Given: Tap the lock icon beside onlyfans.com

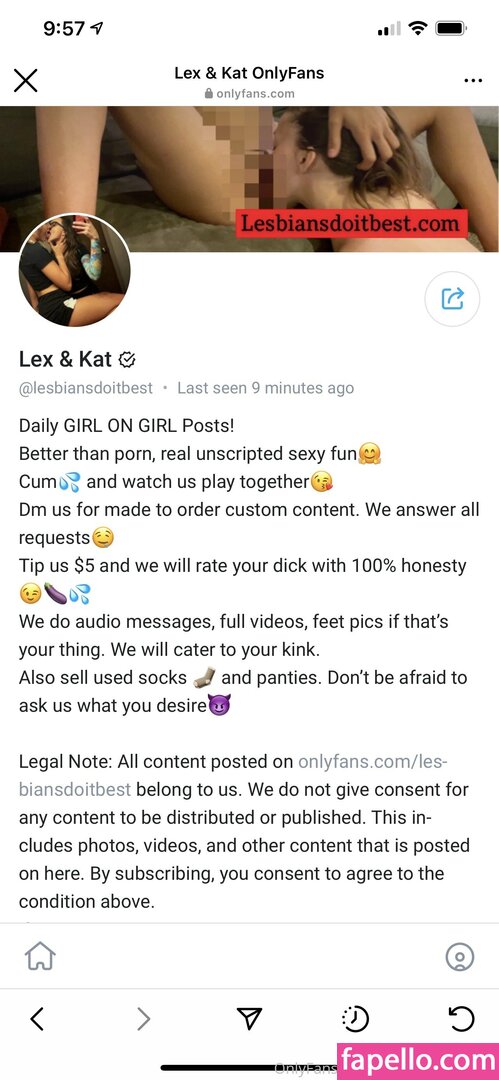Looking at the screenshot, I should pyautogui.click(x=209, y=93).
